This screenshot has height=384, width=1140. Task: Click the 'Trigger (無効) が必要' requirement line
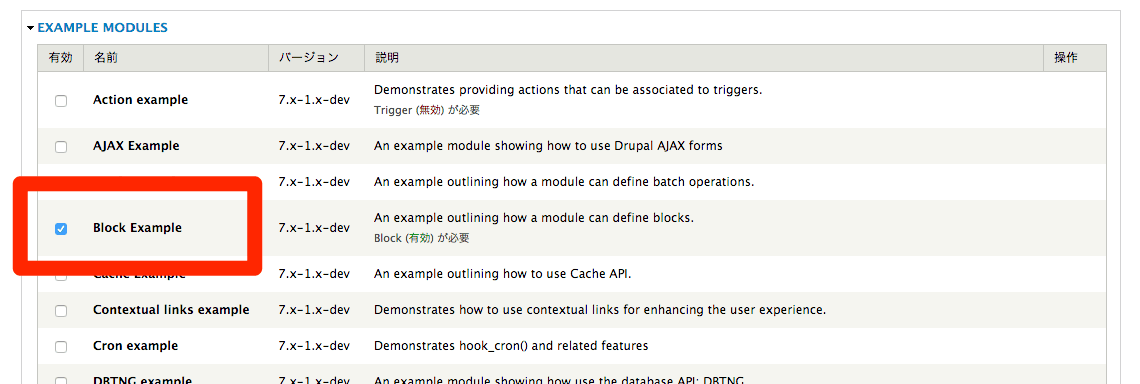[x=427, y=111]
